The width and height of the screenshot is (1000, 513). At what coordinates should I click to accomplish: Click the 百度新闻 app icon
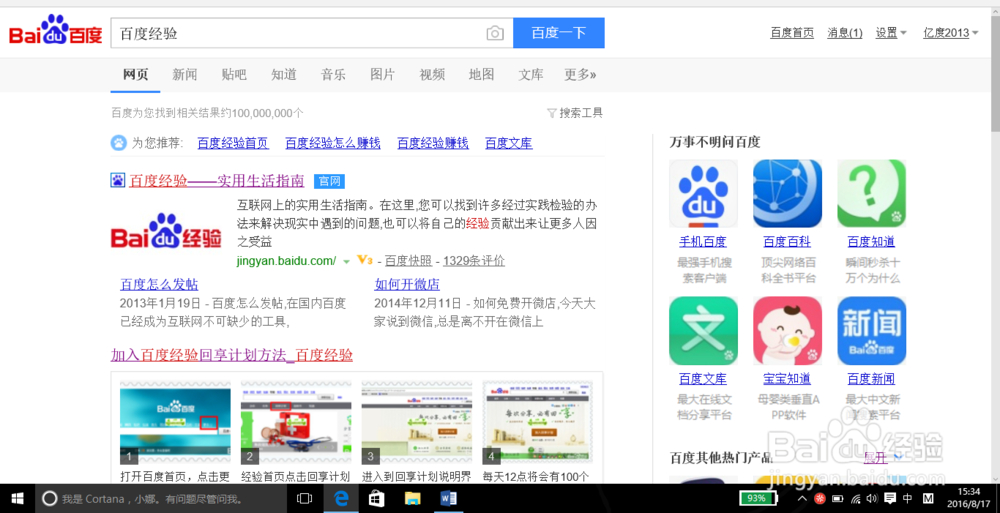pyautogui.click(x=872, y=331)
